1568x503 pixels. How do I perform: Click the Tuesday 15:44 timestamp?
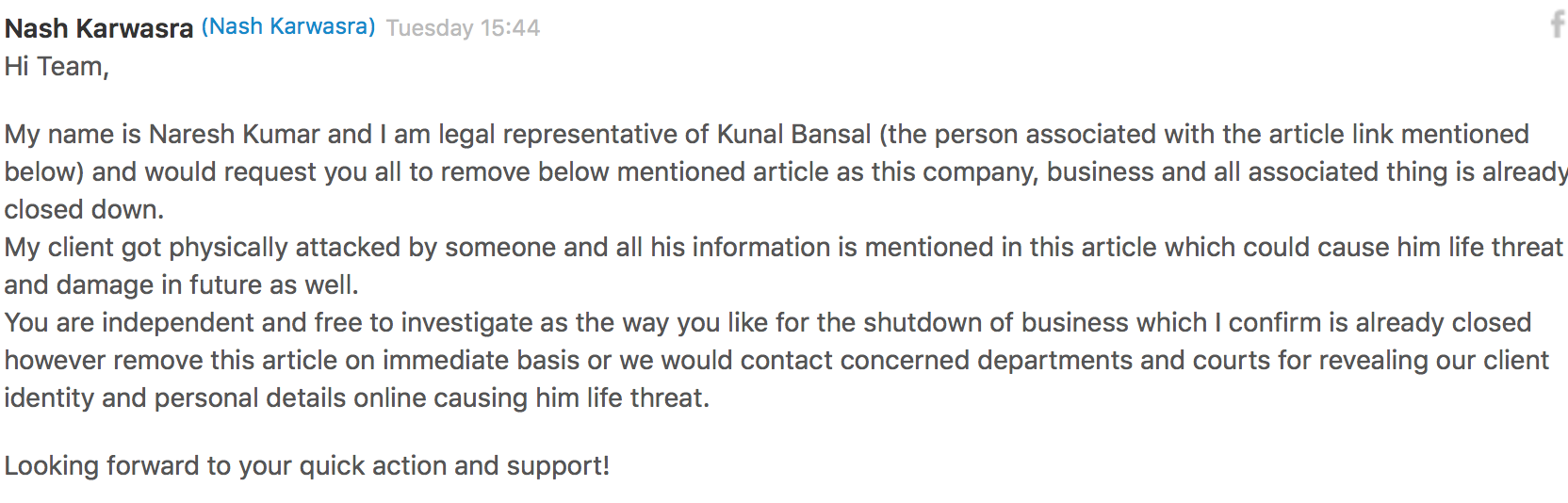(463, 28)
